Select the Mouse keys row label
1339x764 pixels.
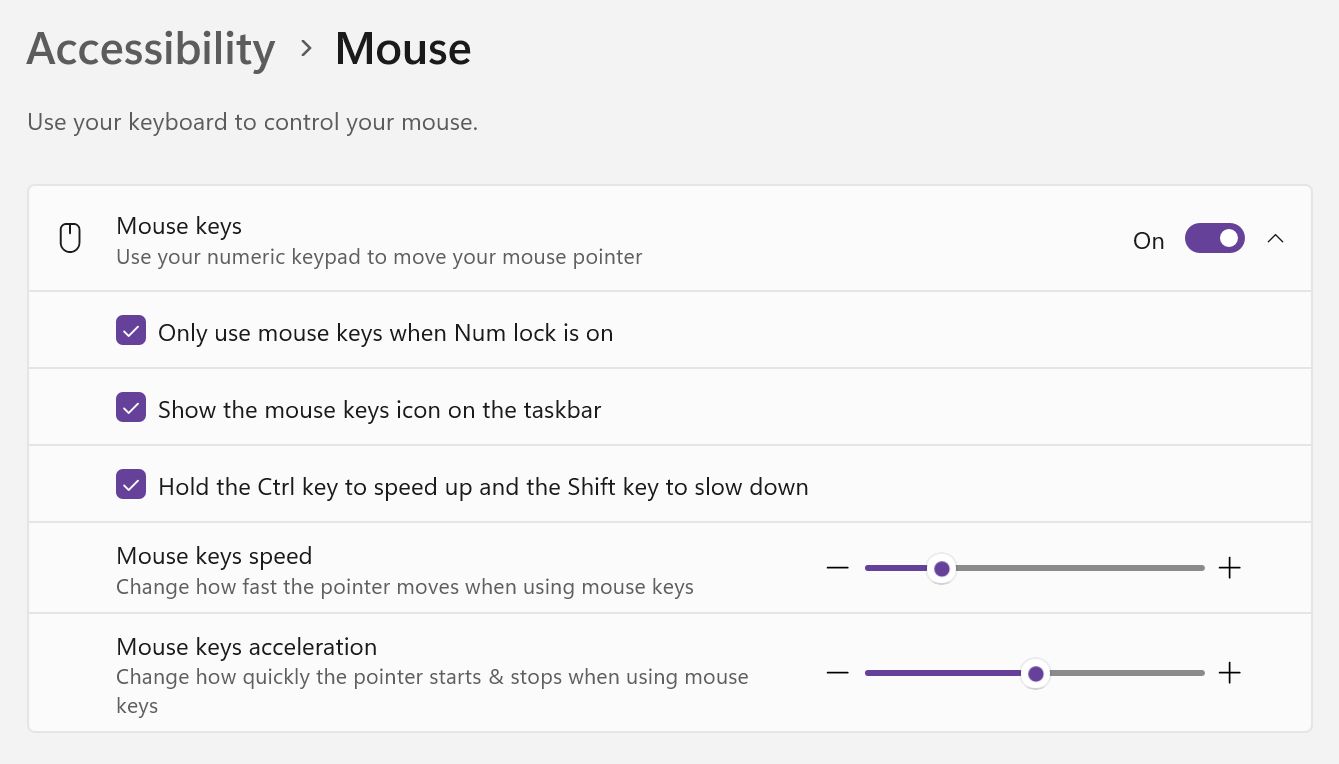[179, 226]
